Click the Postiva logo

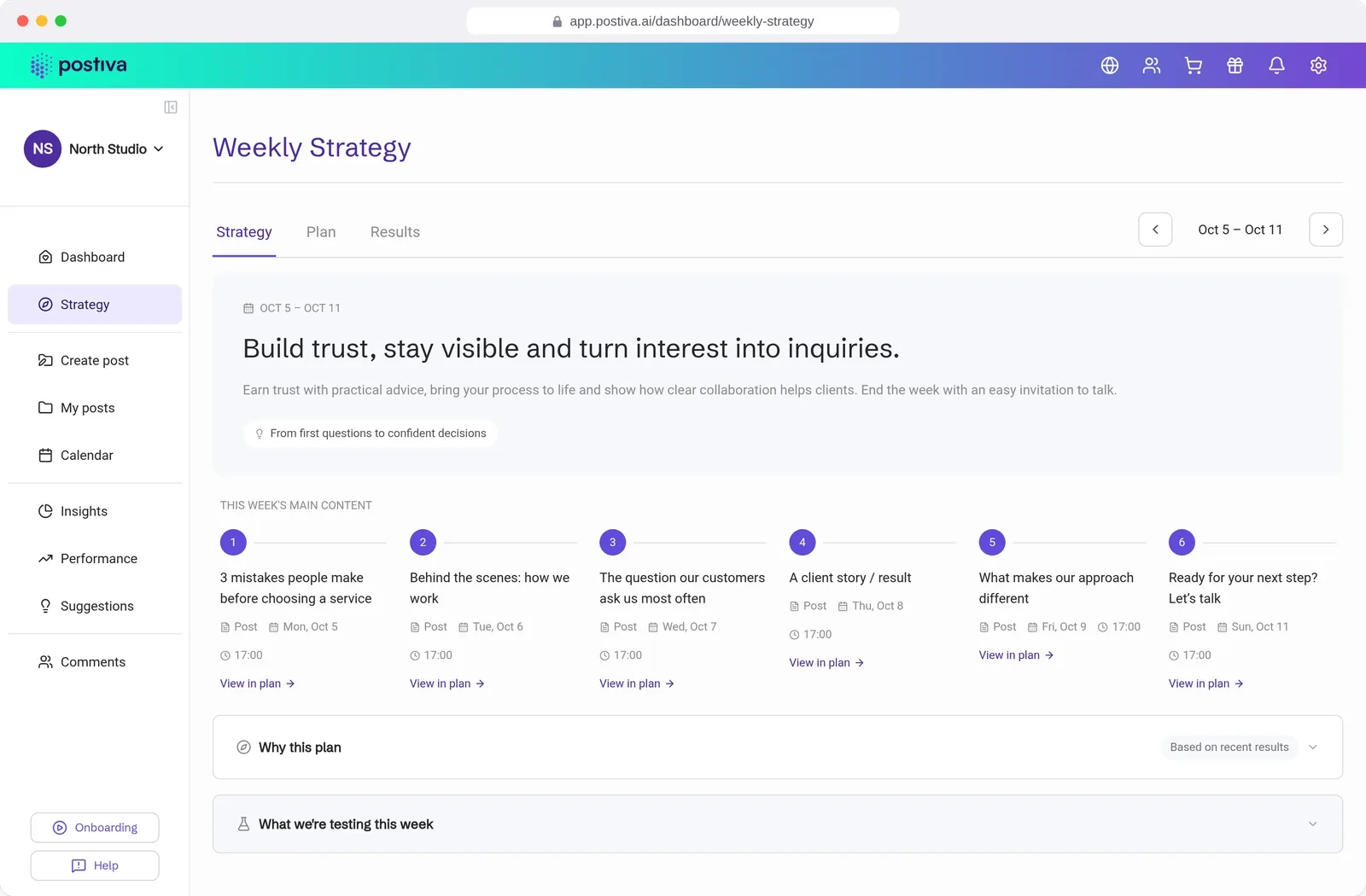point(79,66)
